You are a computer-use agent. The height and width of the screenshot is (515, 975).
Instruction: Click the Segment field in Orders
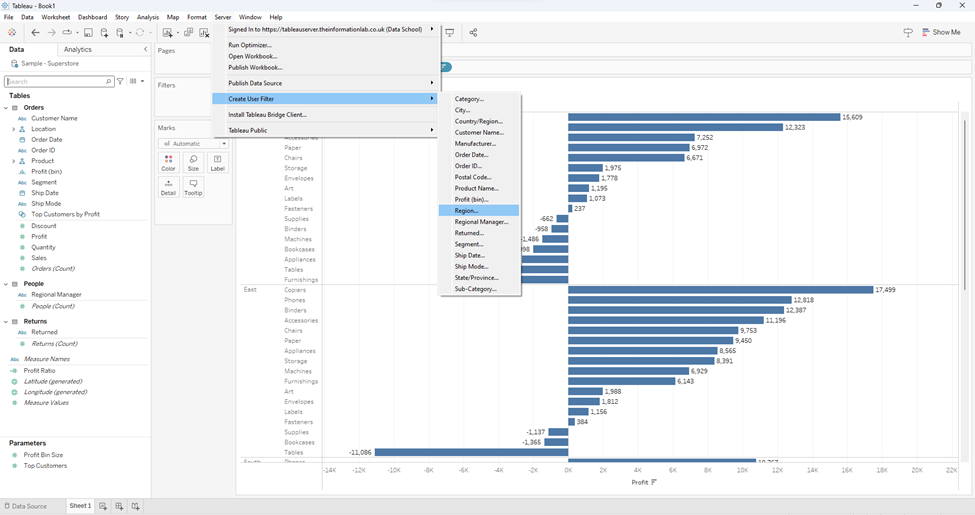(x=44, y=182)
